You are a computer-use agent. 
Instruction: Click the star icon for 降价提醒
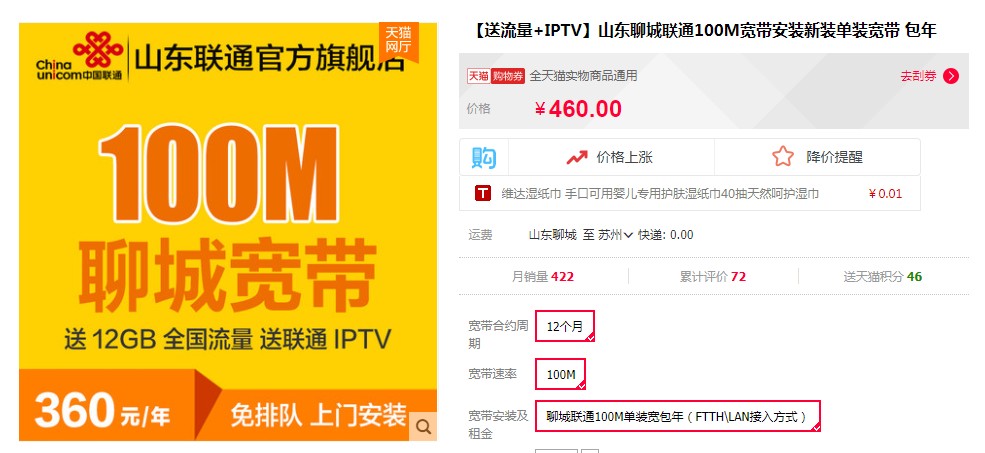coord(783,156)
